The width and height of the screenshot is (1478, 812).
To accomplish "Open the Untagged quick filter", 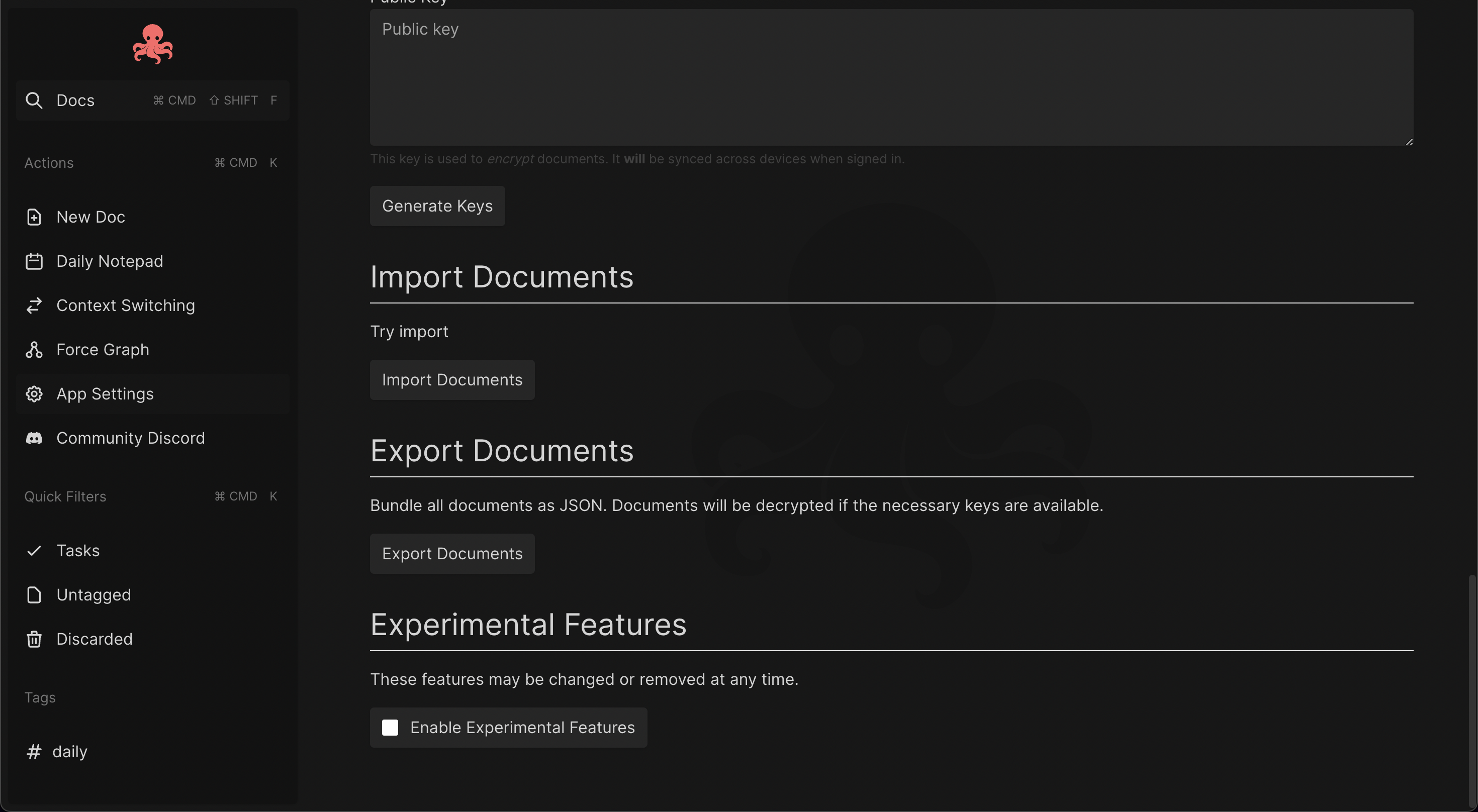I will click(x=94, y=594).
